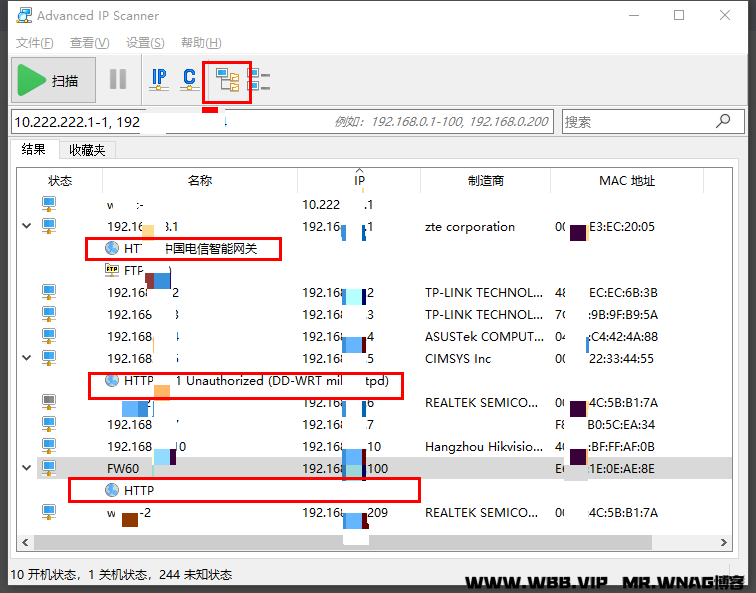The image size is (756, 593).
Task: Open the 设置(S) menu
Action: tap(145, 43)
